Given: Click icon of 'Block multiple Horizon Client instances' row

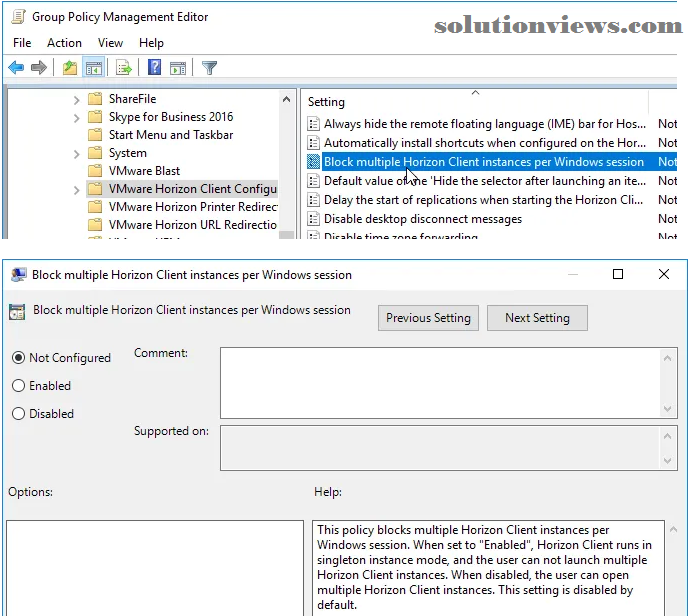Looking at the screenshot, I should point(313,162).
